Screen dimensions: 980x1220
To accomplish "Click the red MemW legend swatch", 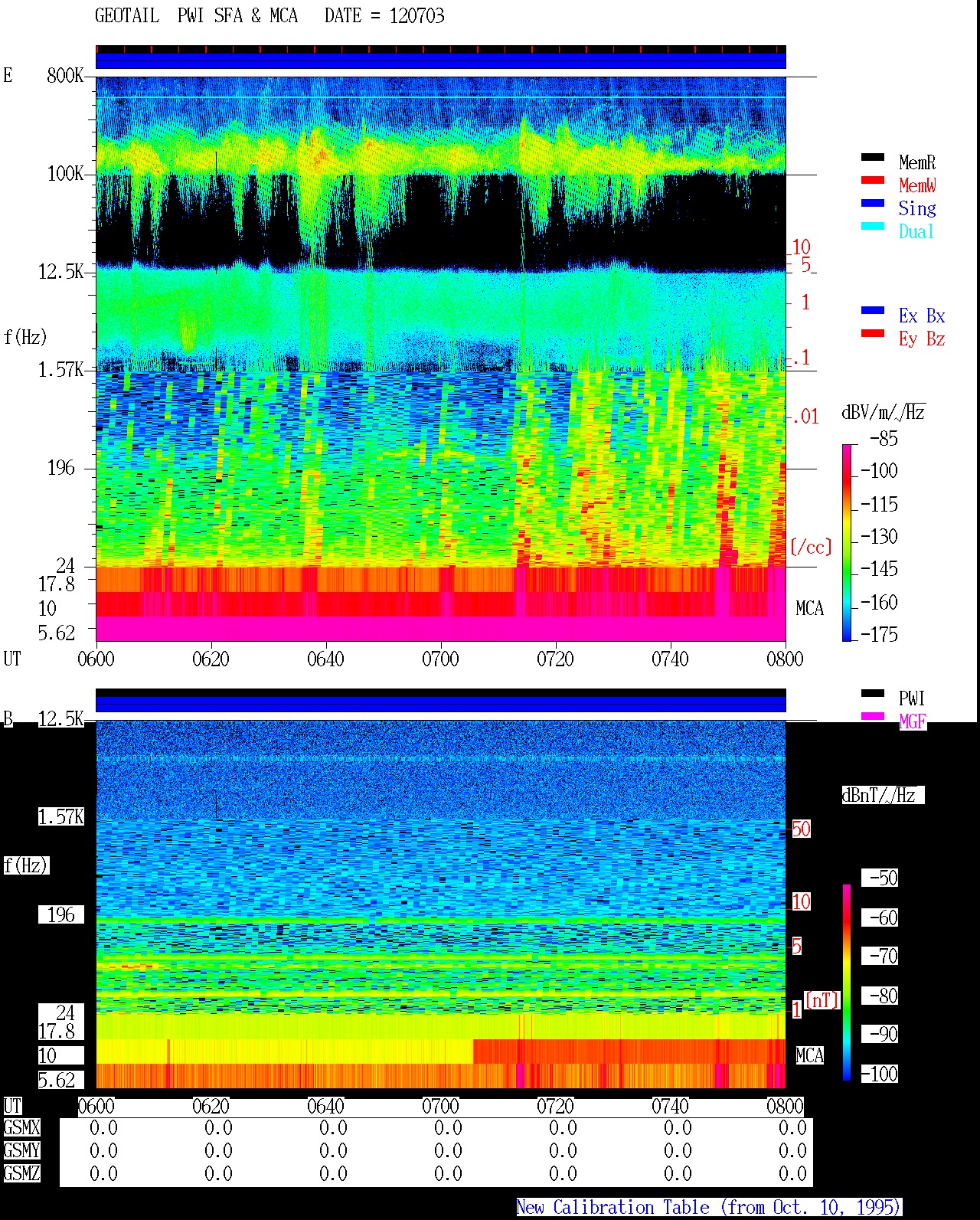I will click(873, 181).
